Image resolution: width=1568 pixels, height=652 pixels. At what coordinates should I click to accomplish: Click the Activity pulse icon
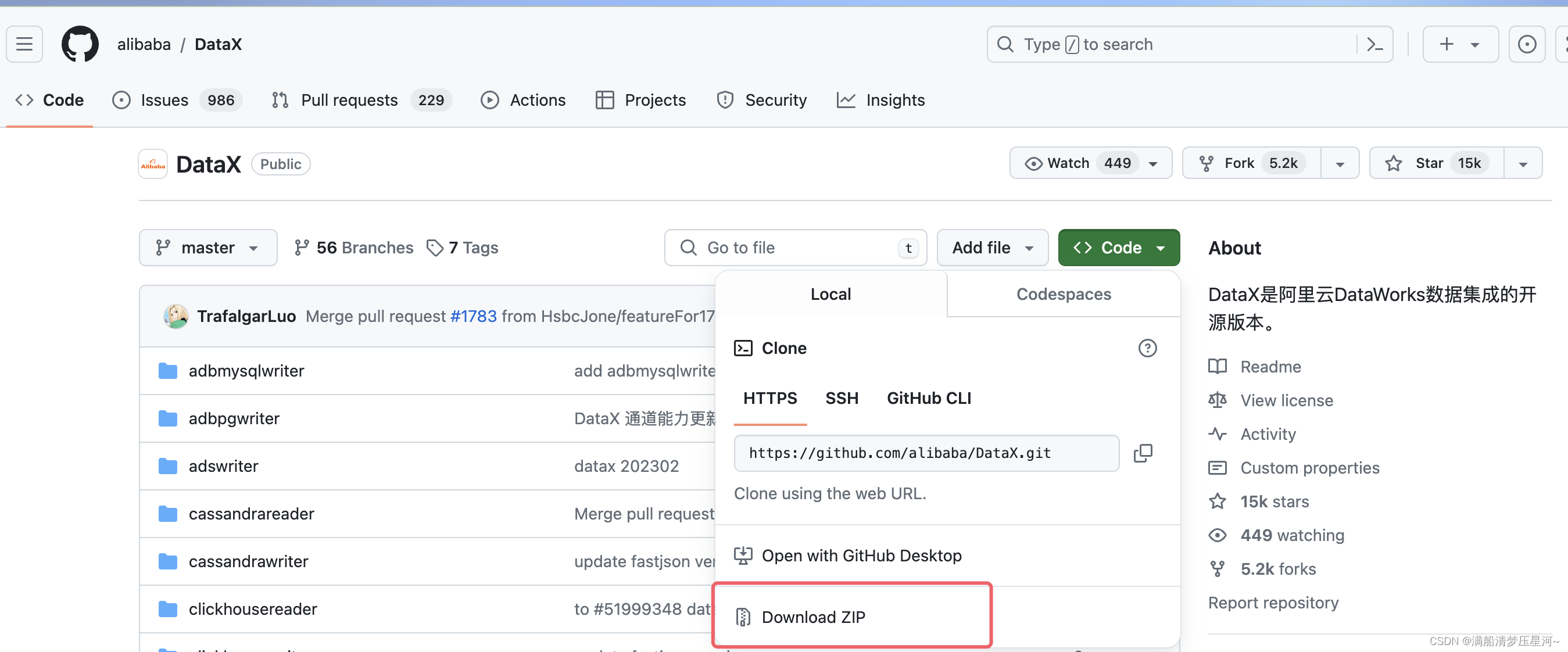[1217, 434]
